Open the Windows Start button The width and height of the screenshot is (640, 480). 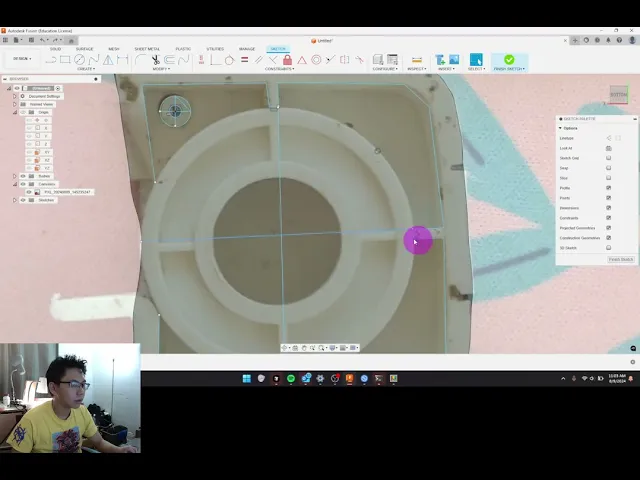click(x=247, y=379)
